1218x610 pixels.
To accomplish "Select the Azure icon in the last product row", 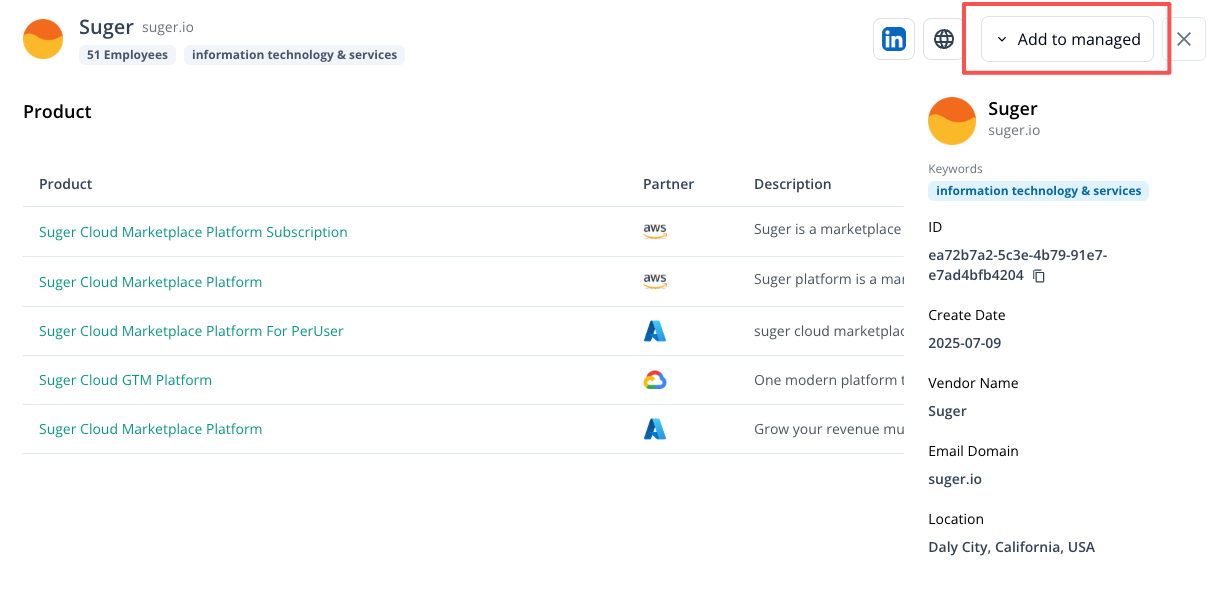I will (x=654, y=428).
